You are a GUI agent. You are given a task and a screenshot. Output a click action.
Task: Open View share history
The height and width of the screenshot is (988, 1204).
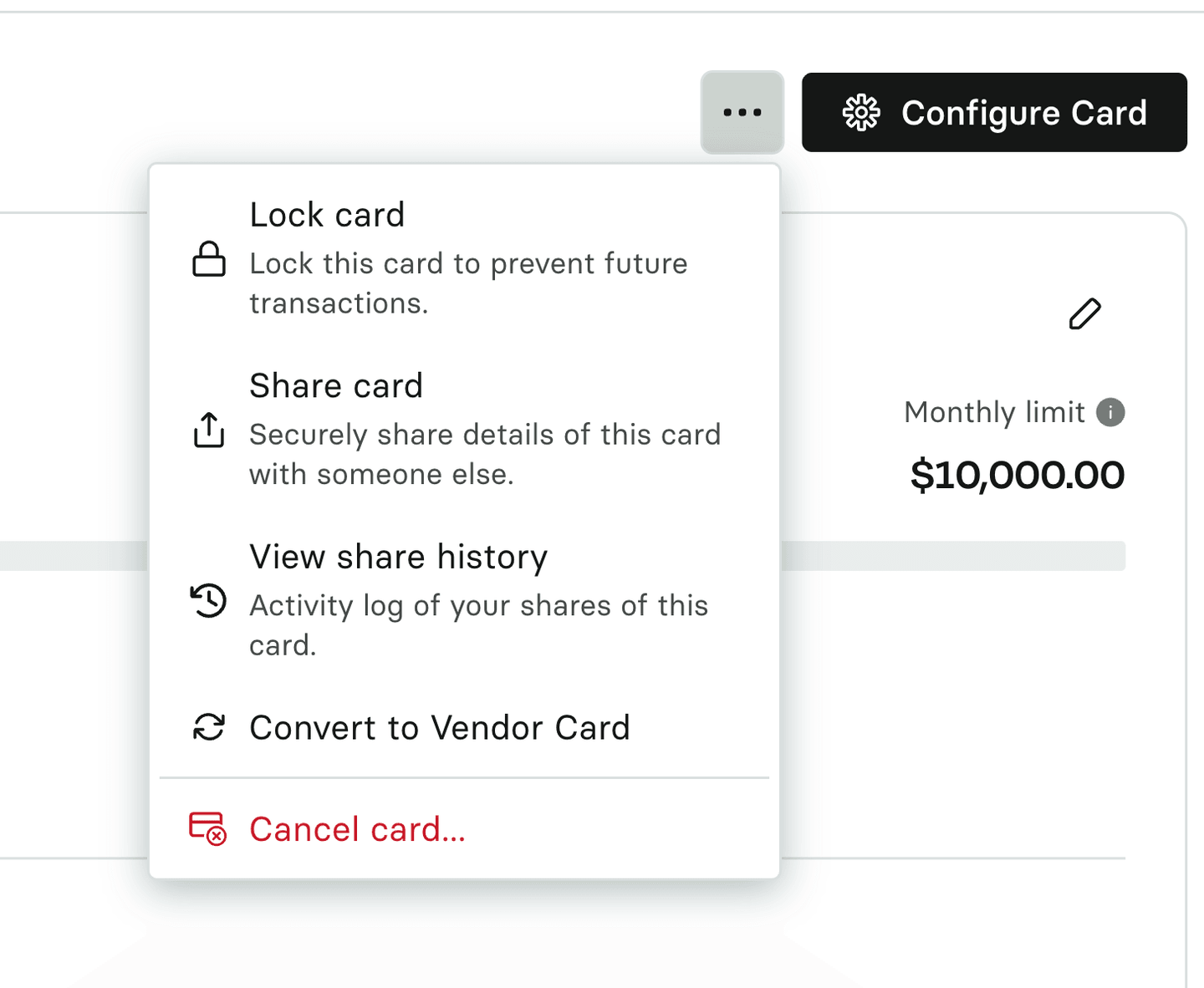[398, 557]
